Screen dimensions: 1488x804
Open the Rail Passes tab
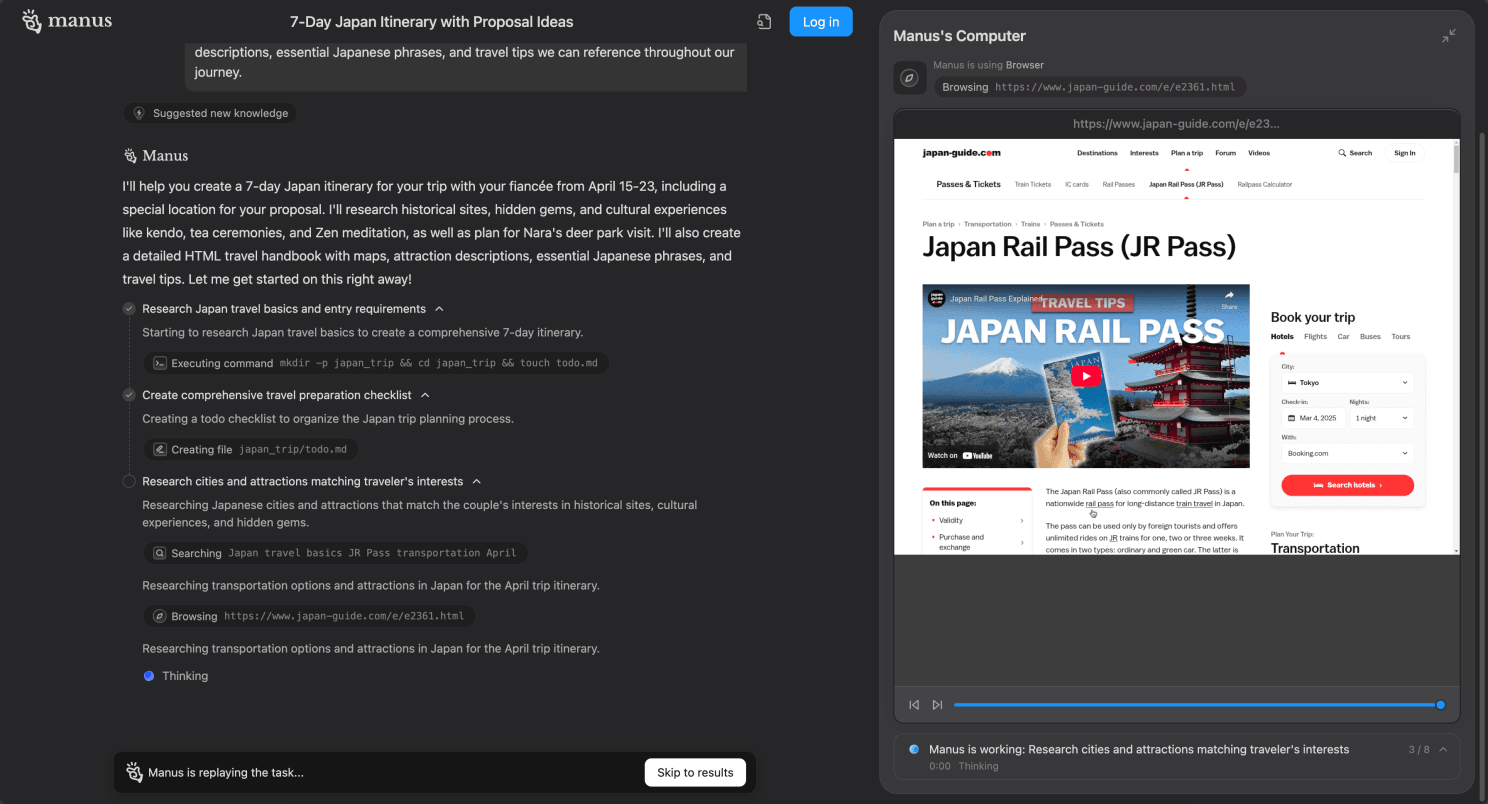[x=1118, y=184]
